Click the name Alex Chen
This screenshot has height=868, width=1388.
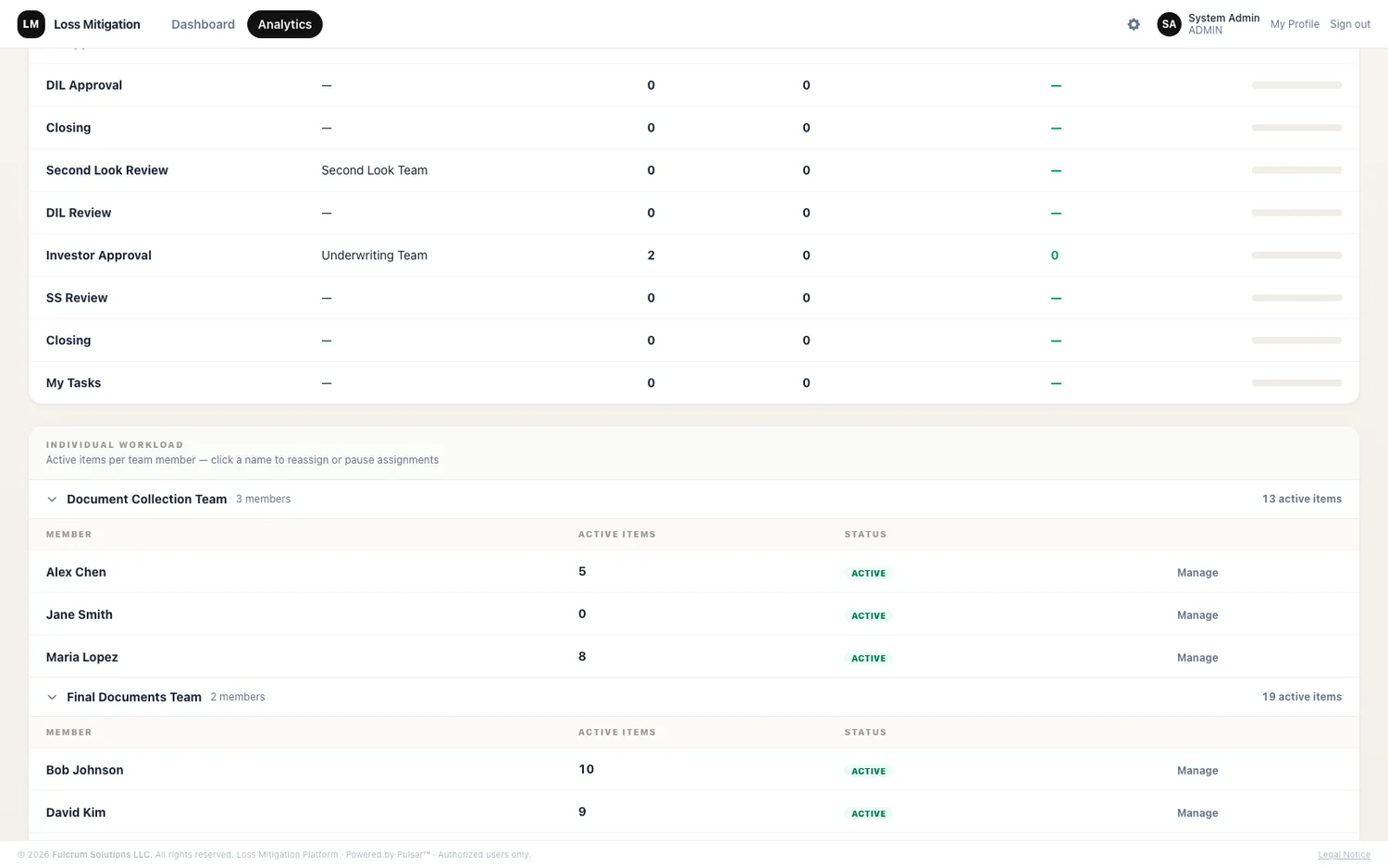[76, 572]
